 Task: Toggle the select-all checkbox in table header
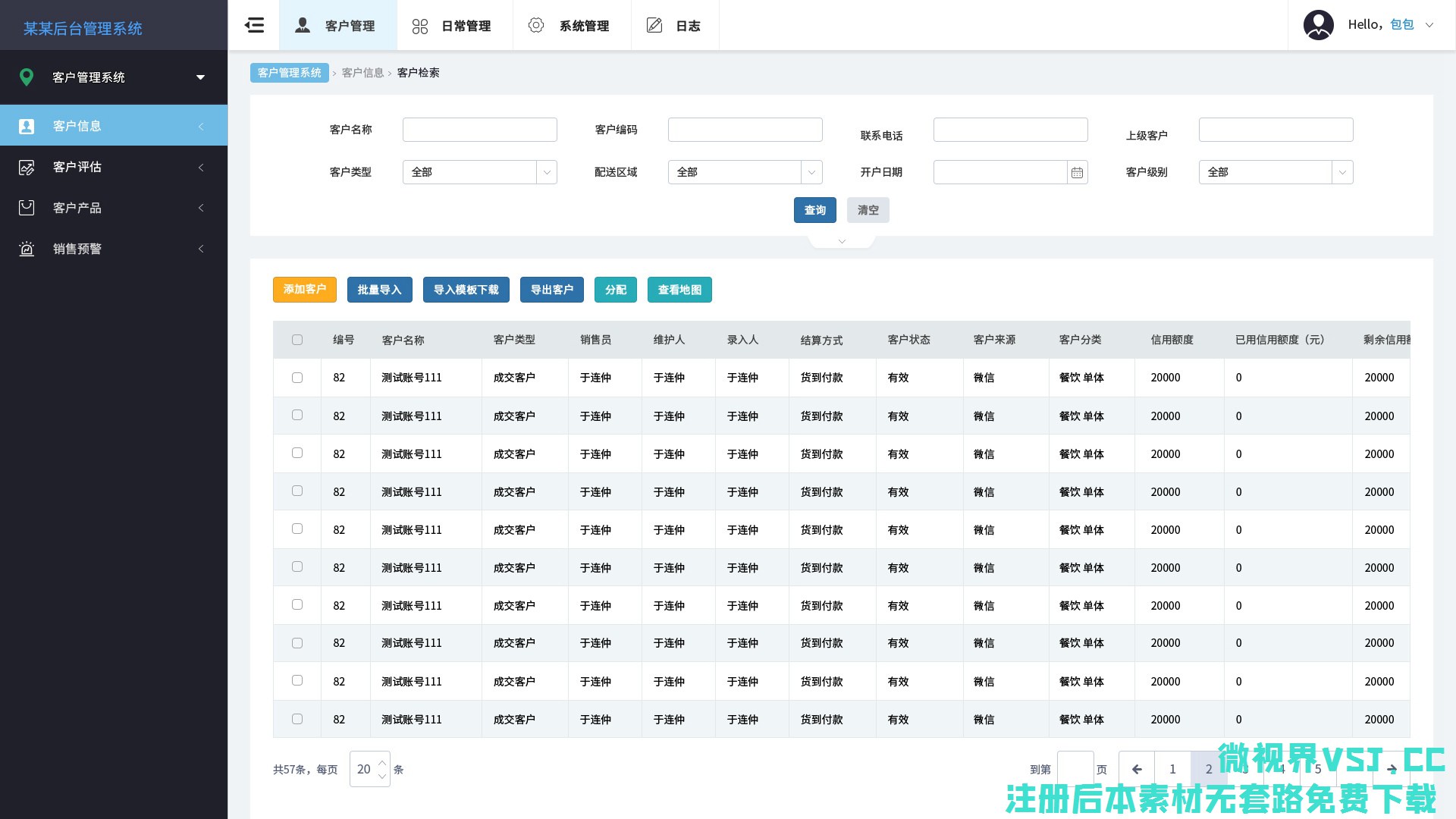(x=297, y=340)
